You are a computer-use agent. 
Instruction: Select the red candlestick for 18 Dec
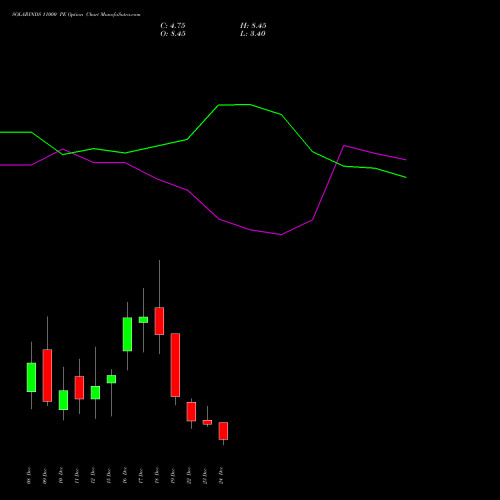pyautogui.click(x=159, y=321)
